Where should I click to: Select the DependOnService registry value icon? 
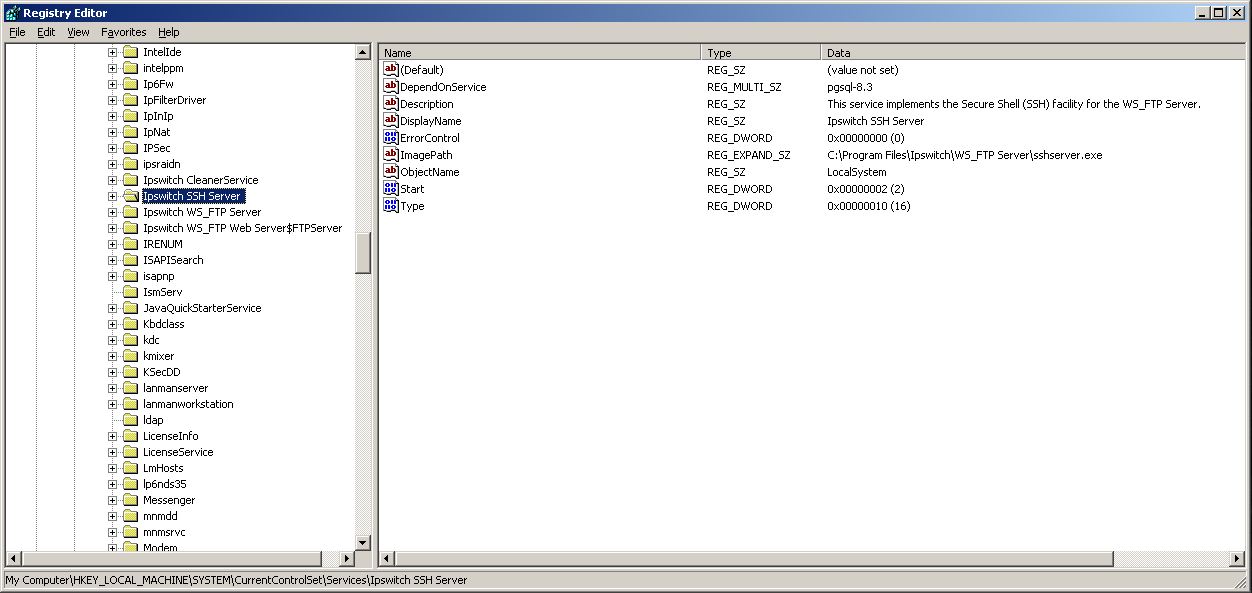[x=391, y=86]
